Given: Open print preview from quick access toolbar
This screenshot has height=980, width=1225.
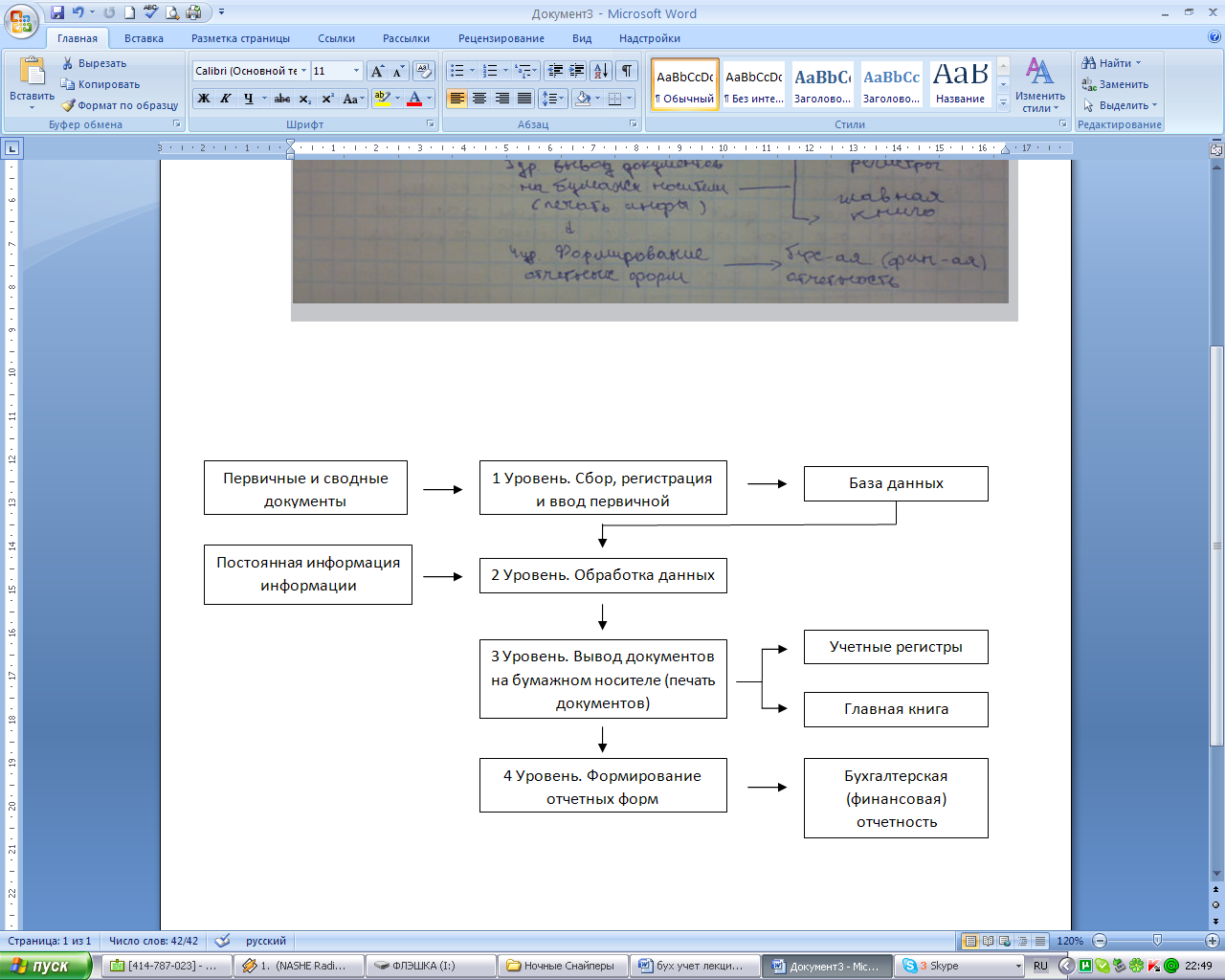Looking at the screenshot, I should 172,12.
